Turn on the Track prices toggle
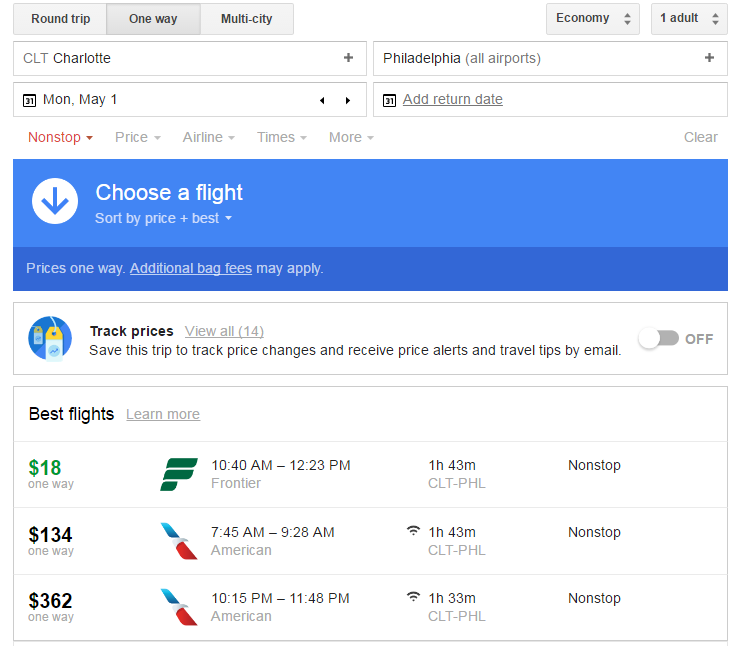The width and height of the screenshot is (733, 646). 659,338
